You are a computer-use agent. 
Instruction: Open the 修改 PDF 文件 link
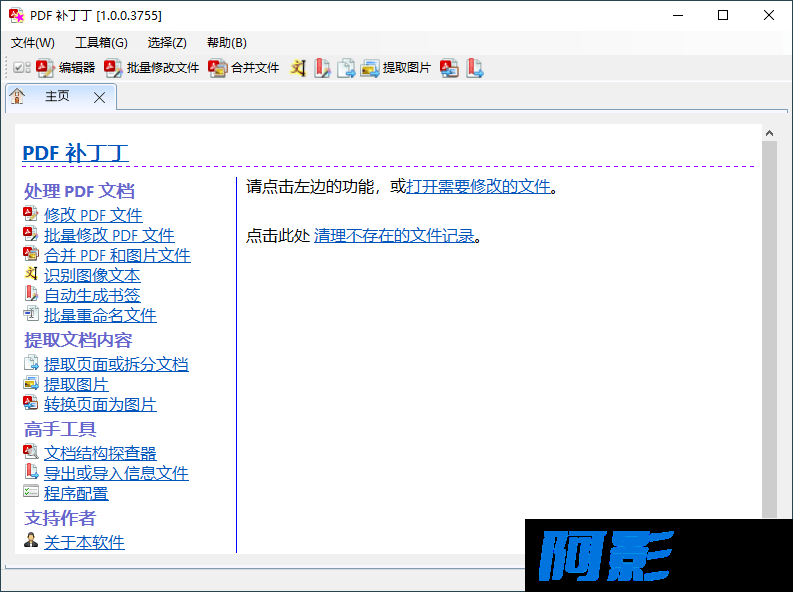[x=93, y=215]
